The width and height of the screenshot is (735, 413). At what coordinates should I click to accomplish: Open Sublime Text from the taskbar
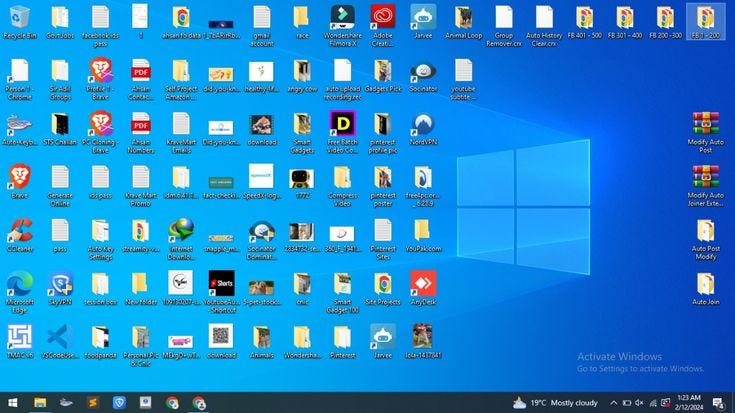pos(93,403)
